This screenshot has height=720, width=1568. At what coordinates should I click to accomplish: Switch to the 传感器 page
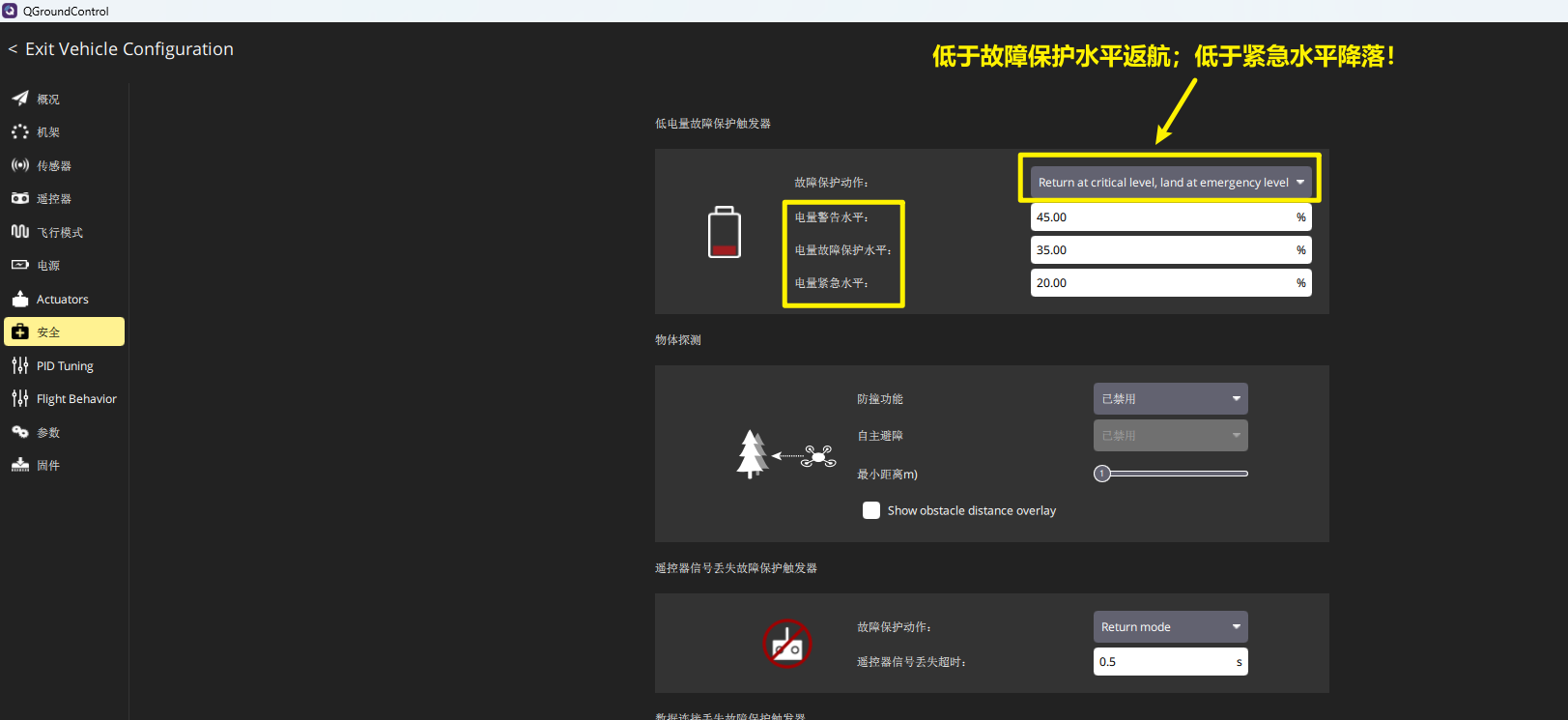click(64, 165)
